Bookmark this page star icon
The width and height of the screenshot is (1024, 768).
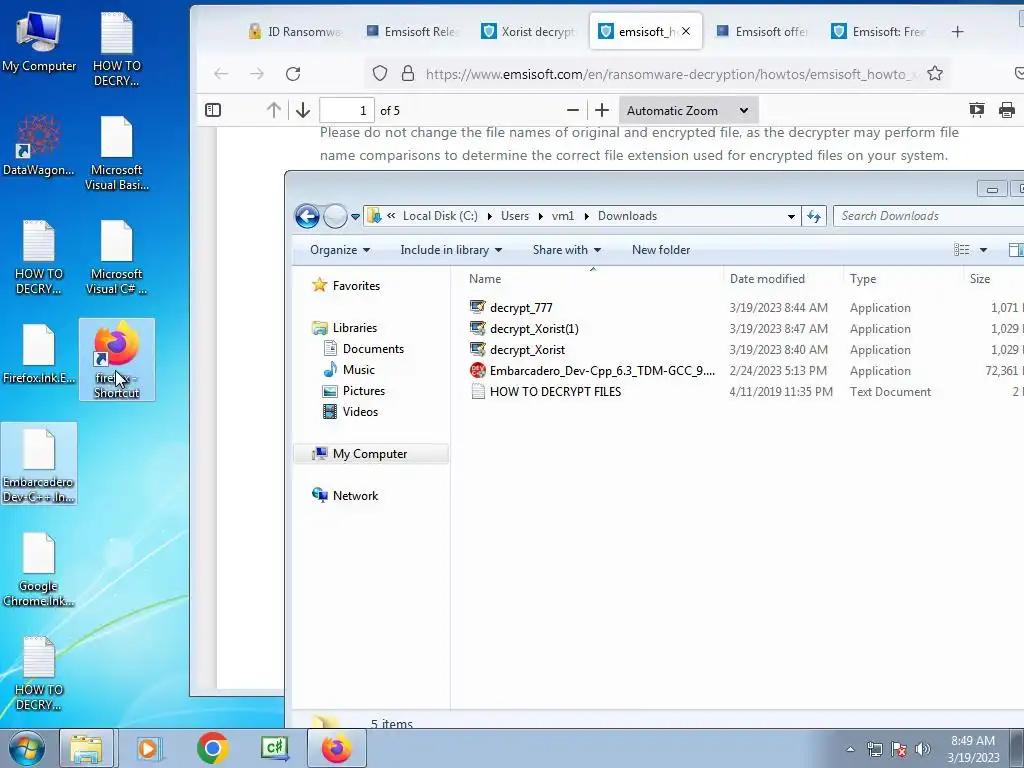point(935,74)
